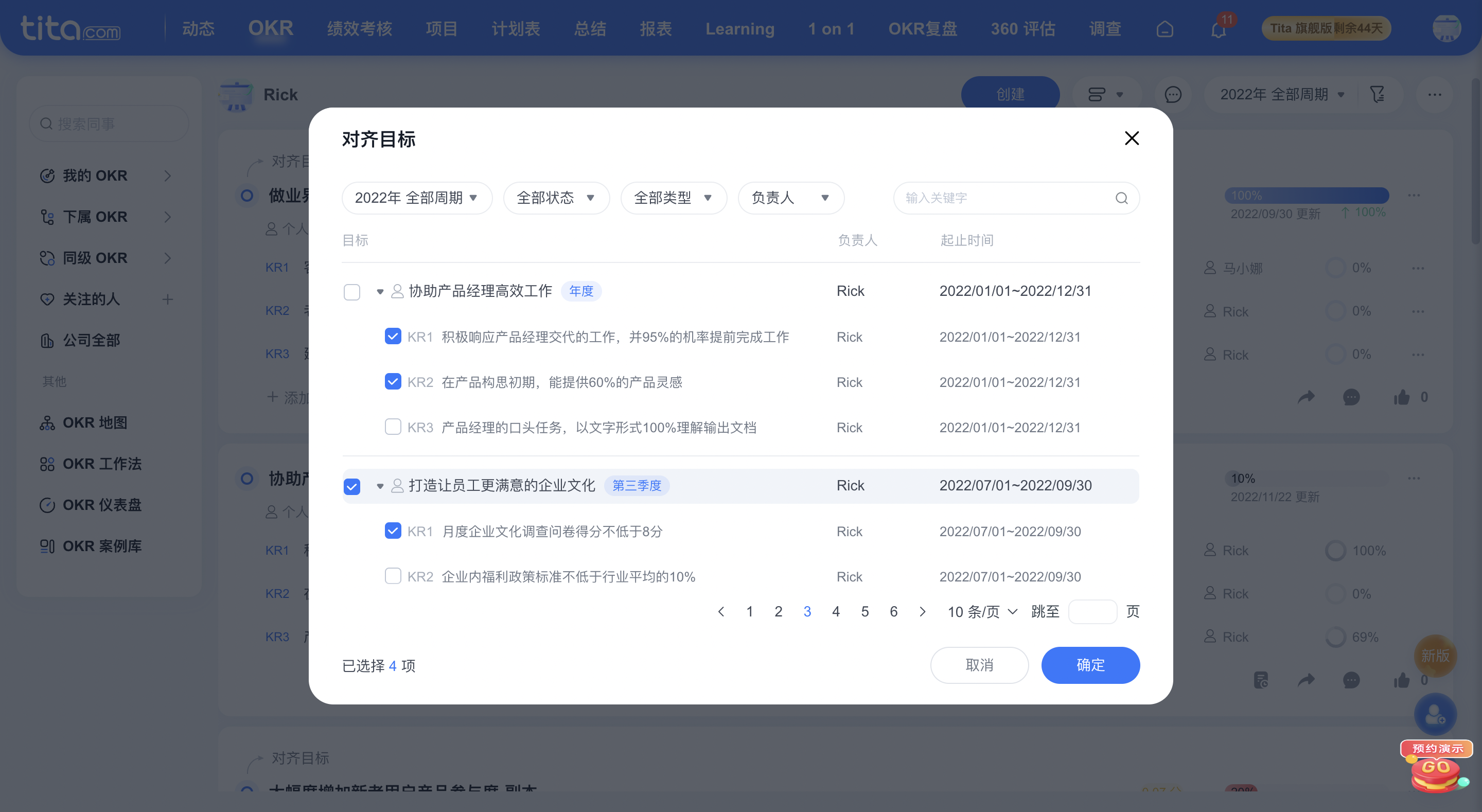Click the 取消 button
Screen dimensions: 1482x812
979,665
